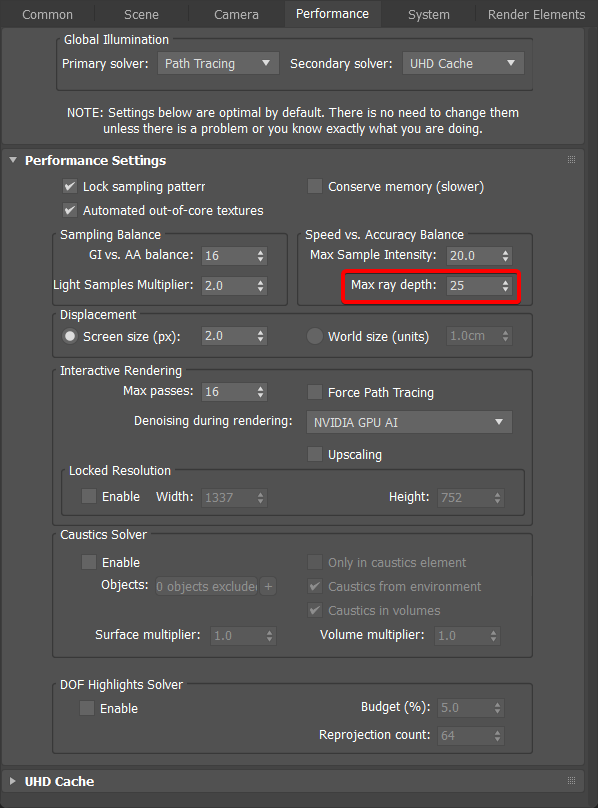This screenshot has width=598, height=808.
Task: Click the Max passes value field
Action: click(228, 392)
